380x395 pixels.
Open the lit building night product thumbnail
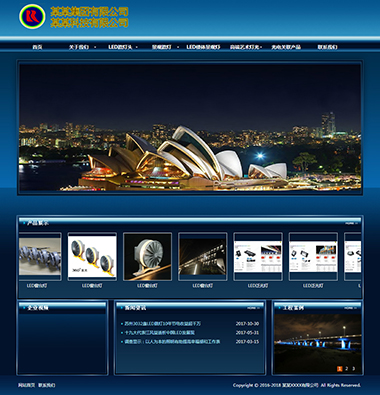click(x=203, y=256)
